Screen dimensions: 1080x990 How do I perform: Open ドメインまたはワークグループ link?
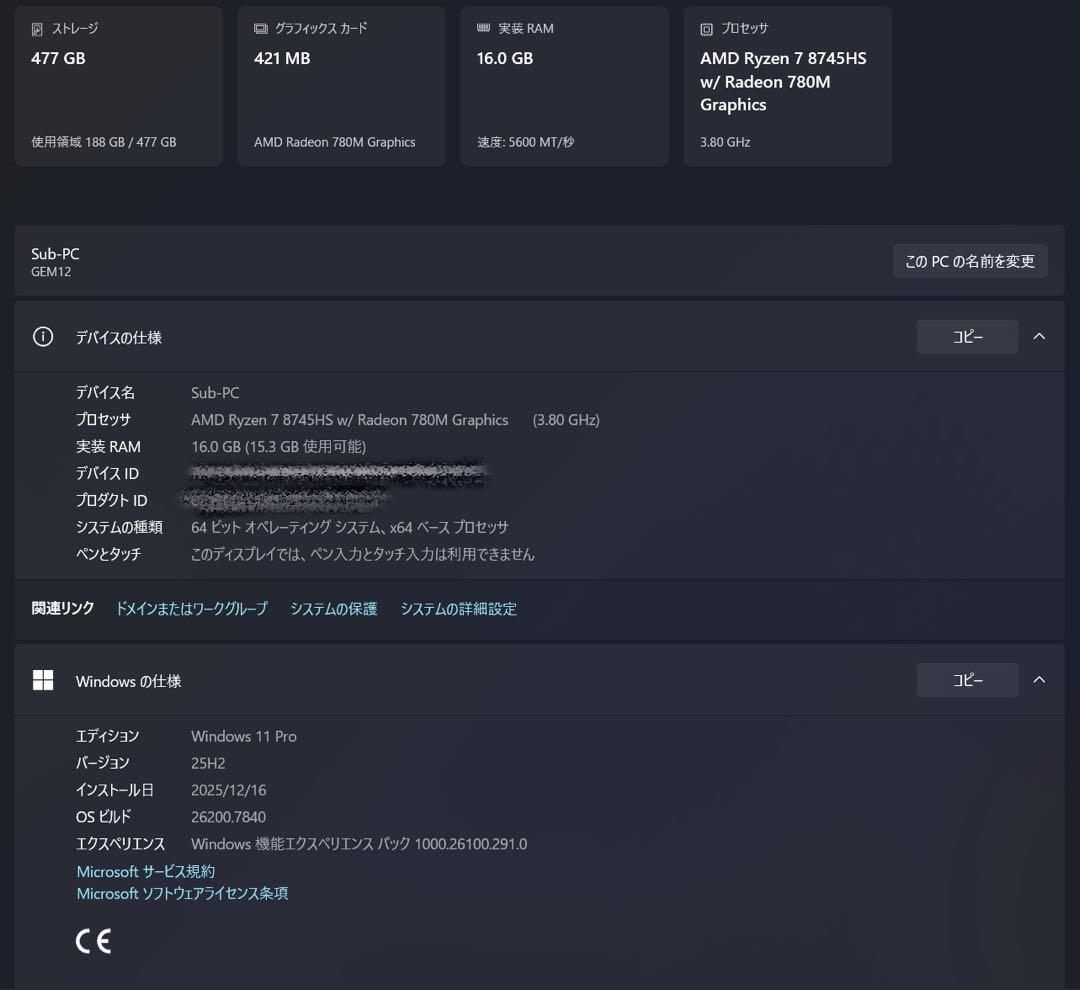coord(191,608)
